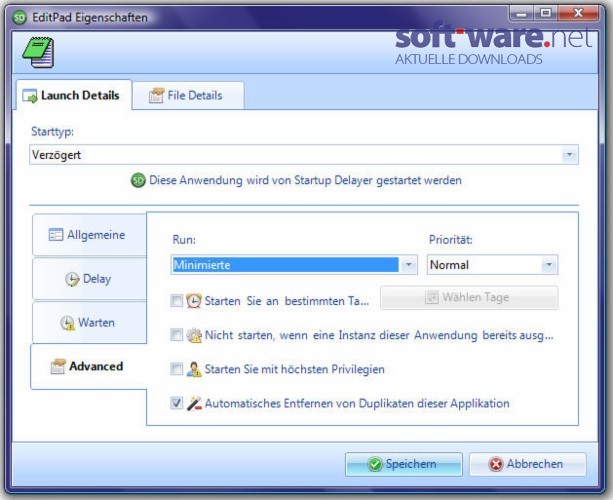The width and height of the screenshot is (613, 500).
Task: Open the Allgemeine side tab
Action: coord(90,235)
